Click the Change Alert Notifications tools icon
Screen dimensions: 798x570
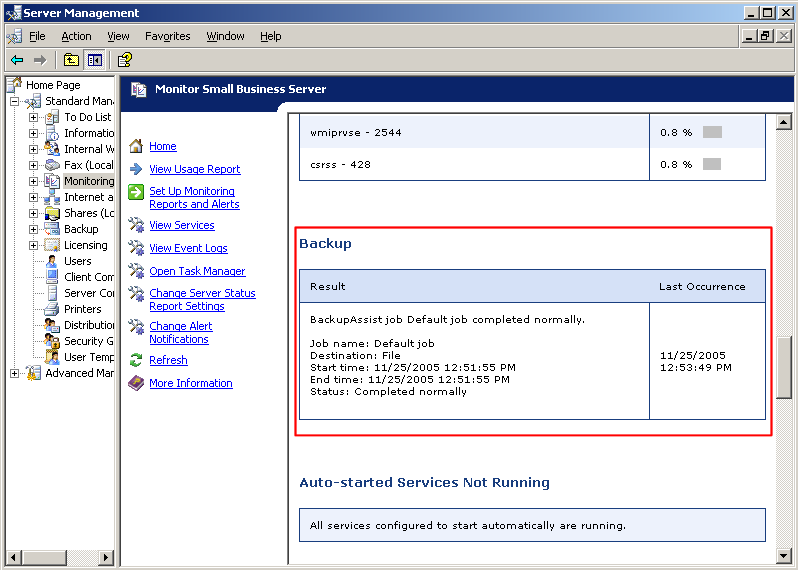click(136, 327)
